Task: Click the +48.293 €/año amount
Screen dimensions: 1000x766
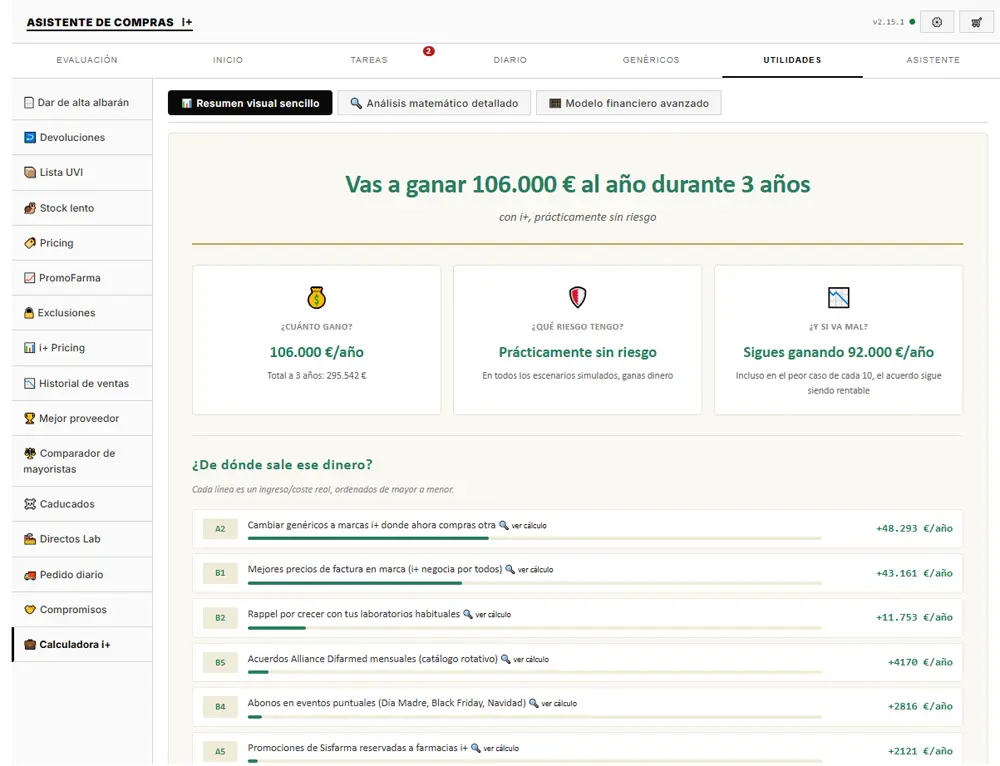Action: (914, 529)
